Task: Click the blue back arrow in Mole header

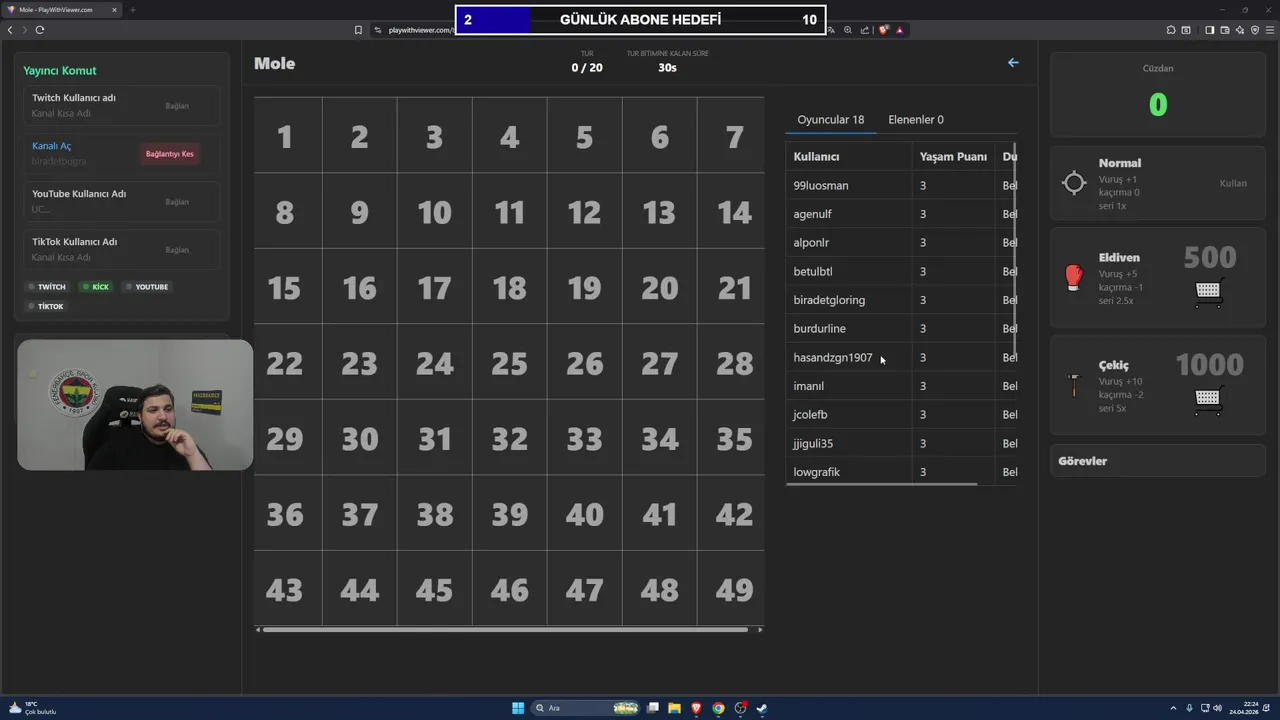Action: (x=1013, y=63)
